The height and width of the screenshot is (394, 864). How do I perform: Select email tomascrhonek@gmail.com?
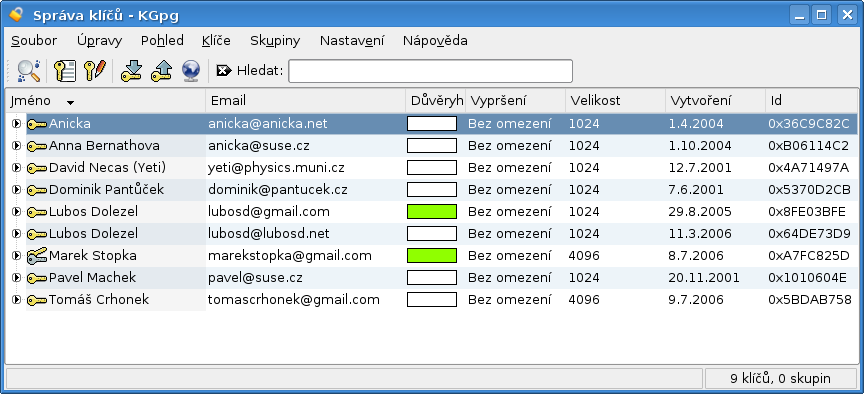[294, 300]
